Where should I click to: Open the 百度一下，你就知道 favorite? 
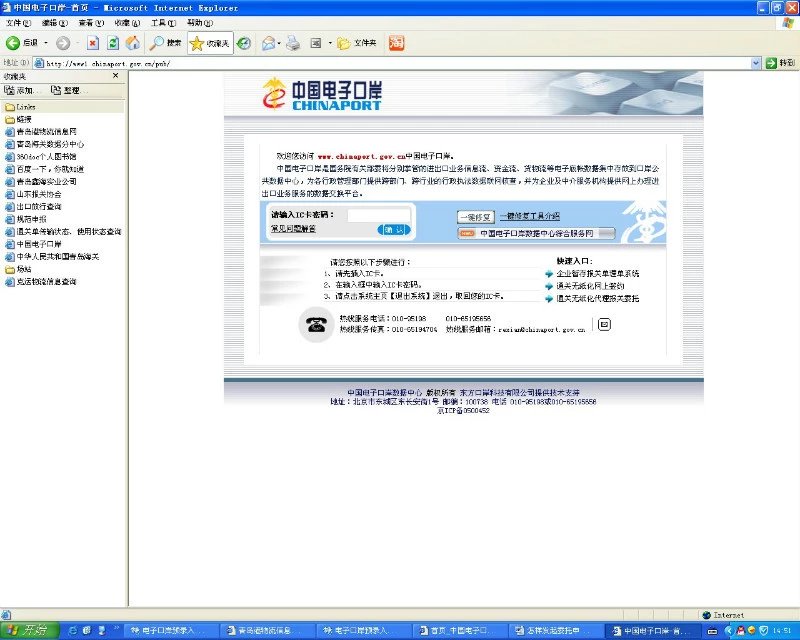[x=44, y=169]
